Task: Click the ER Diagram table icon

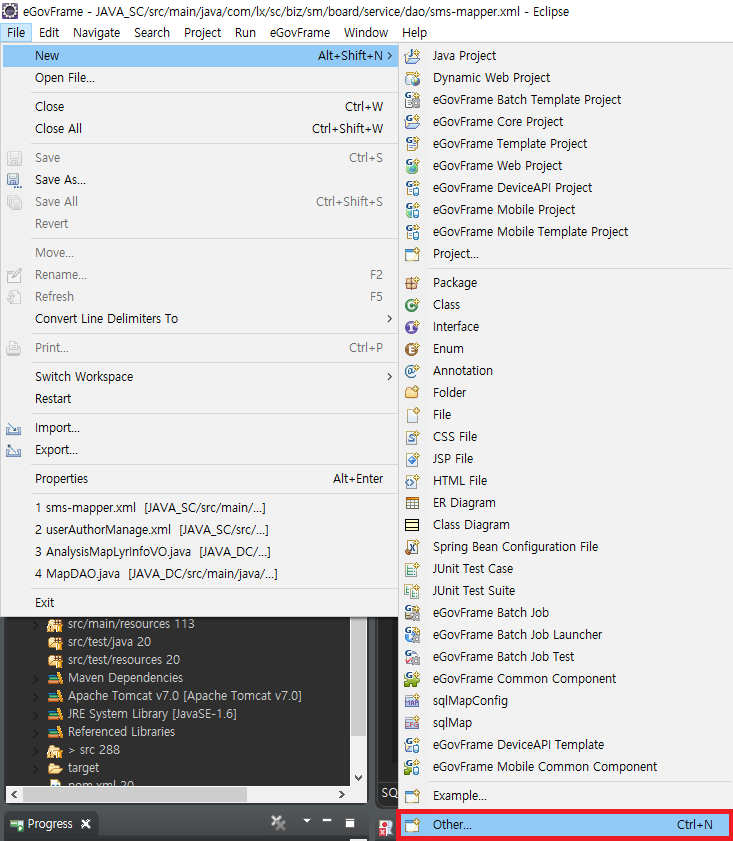Action: [412, 503]
